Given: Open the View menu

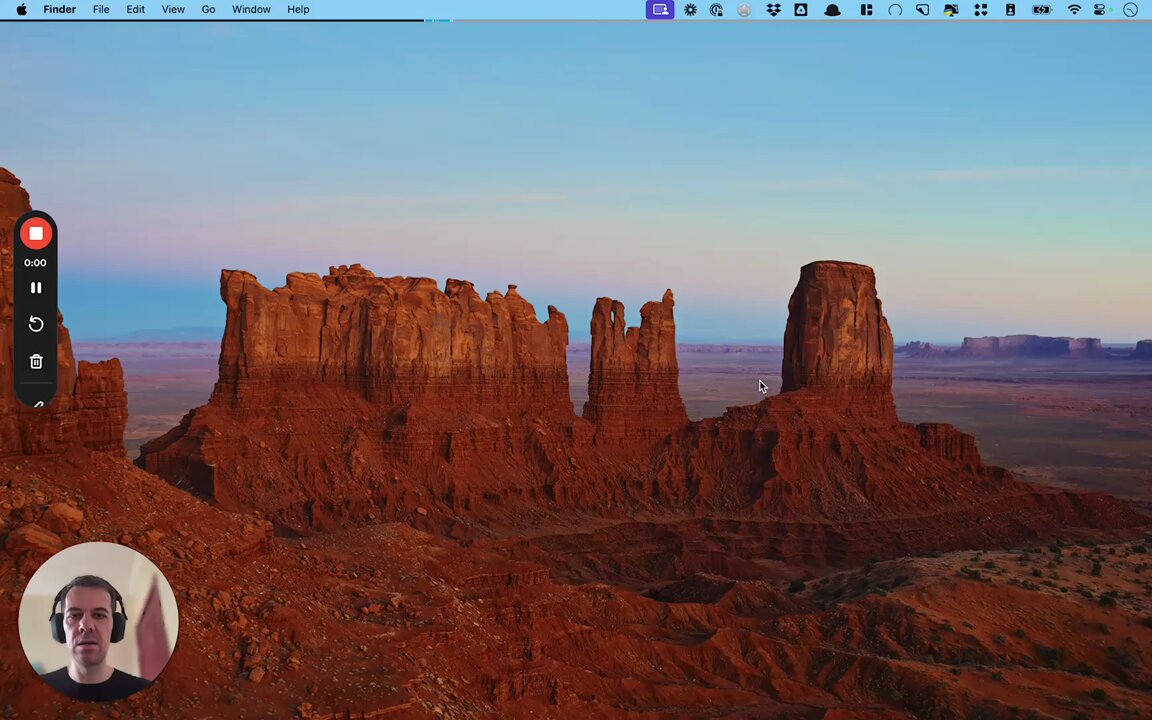Looking at the screenshot, I should (173, 10).
